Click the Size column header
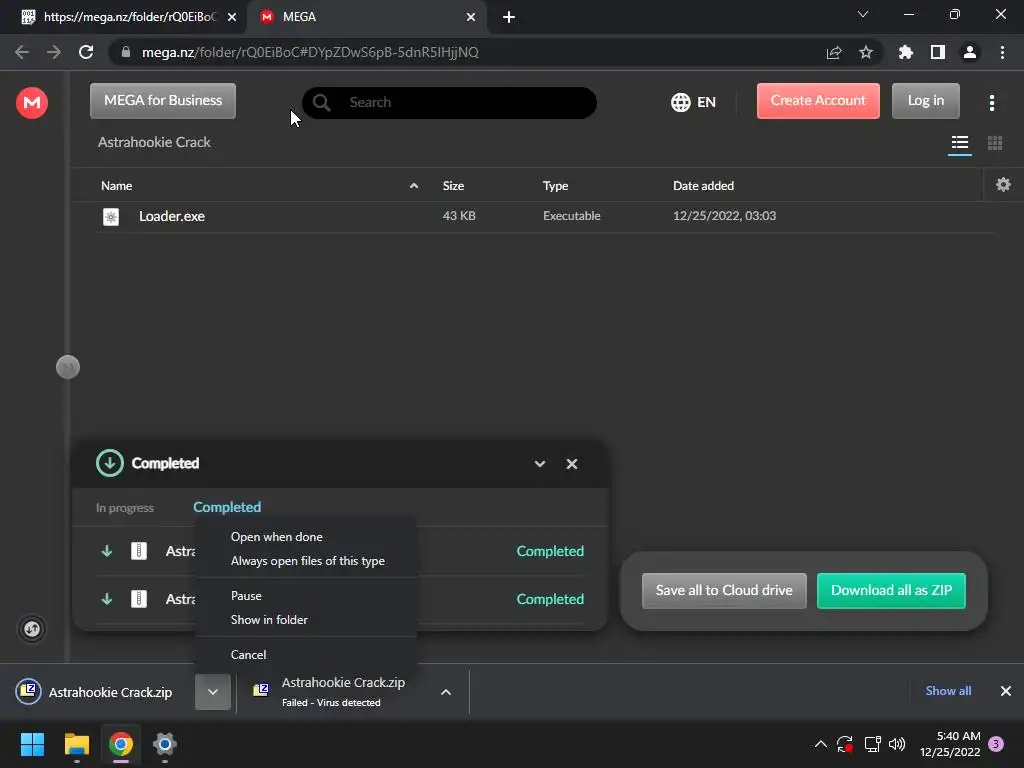 point(453,185)
